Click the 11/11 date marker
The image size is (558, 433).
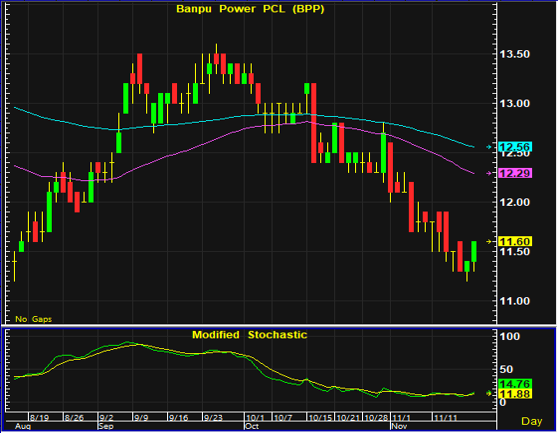coord(445,417)
